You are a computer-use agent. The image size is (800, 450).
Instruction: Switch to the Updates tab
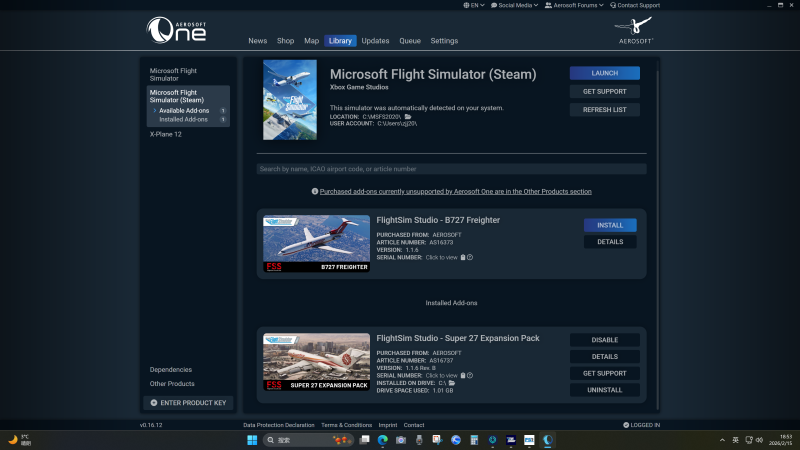pos(375,41)
